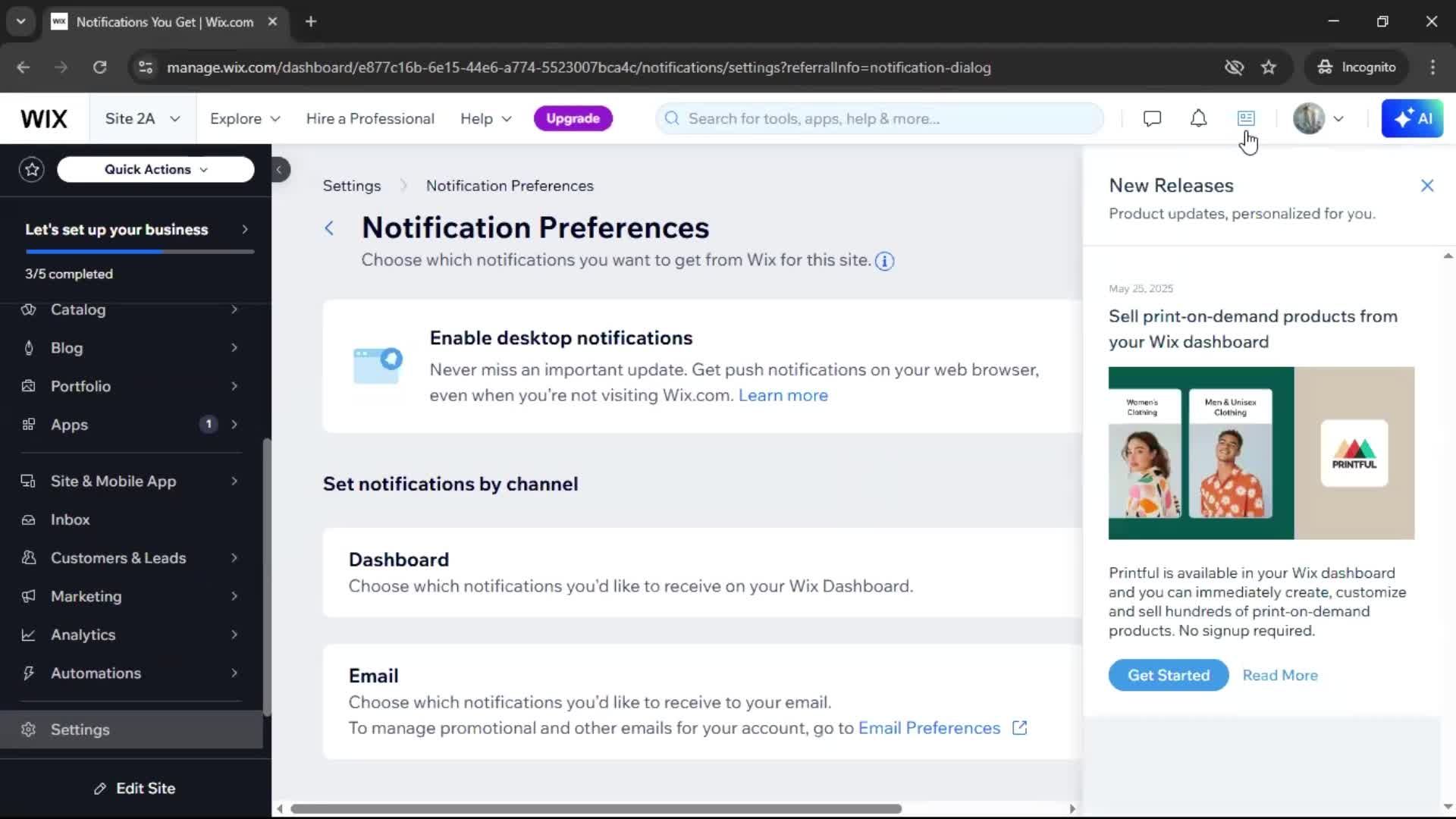Click the Automations lightning icon
Image resolution: width=1456 pixels, height=819 pixels.
(29, 673)
